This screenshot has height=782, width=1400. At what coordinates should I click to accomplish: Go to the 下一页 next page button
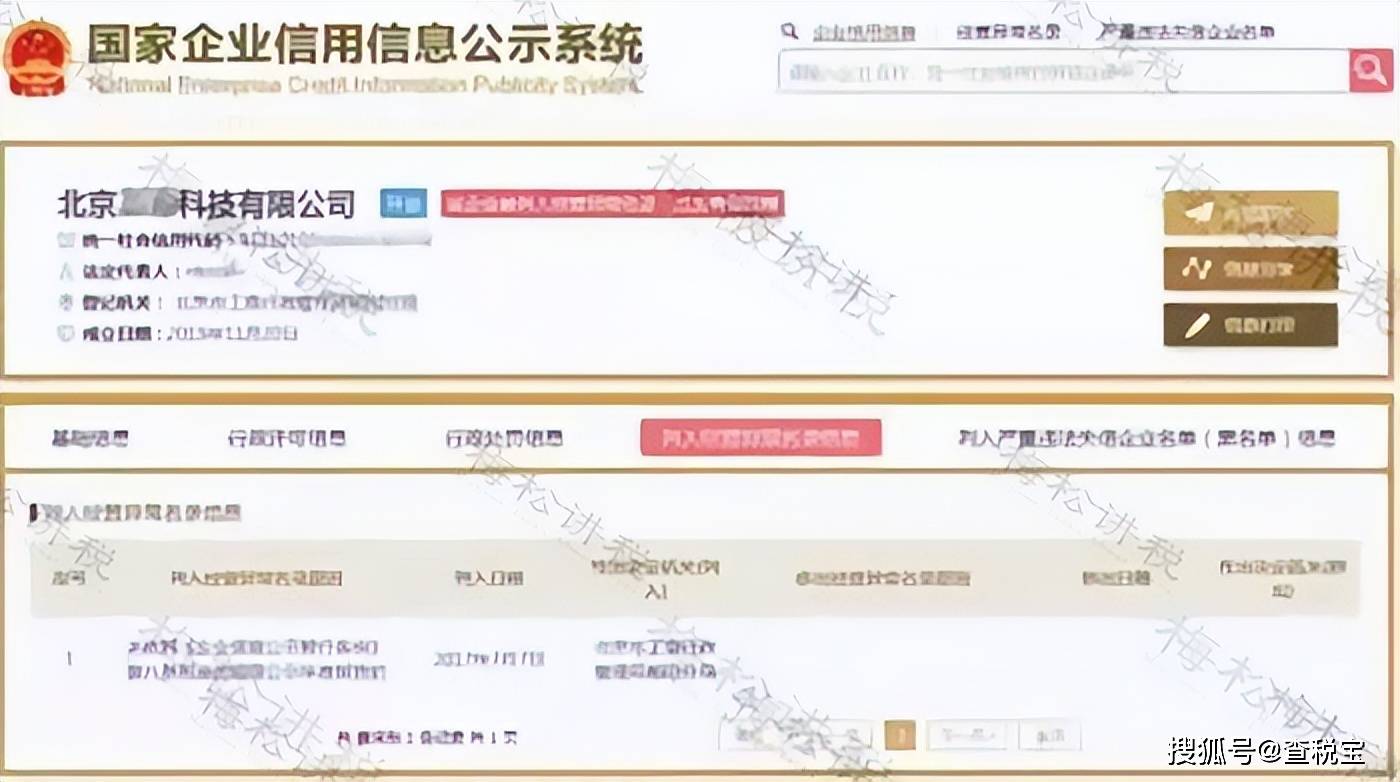[x=966, y=737]
